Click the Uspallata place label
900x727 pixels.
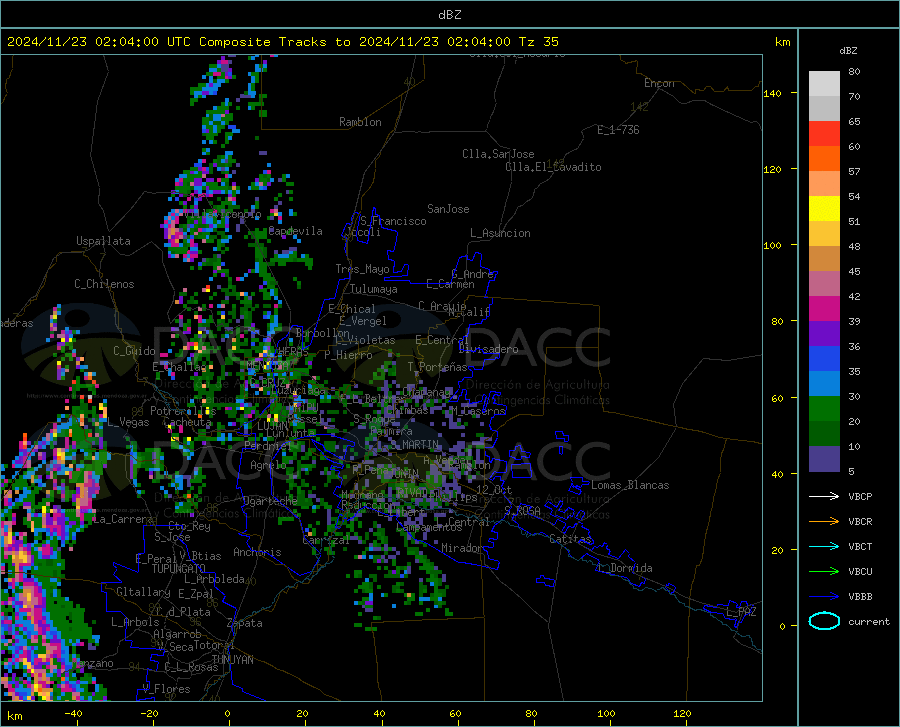103,241
